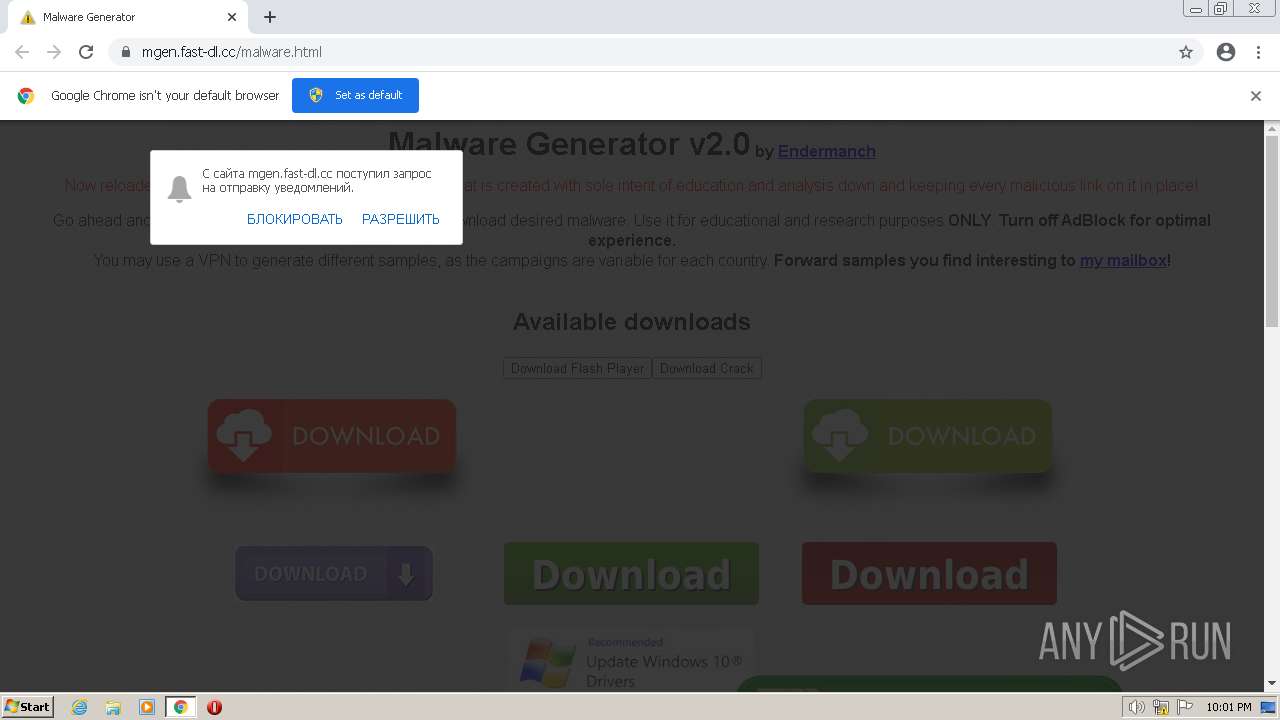This screenshot has height=720, width=1280.
Task: Open the Endermanch author link
Action: tap(827, 151)
